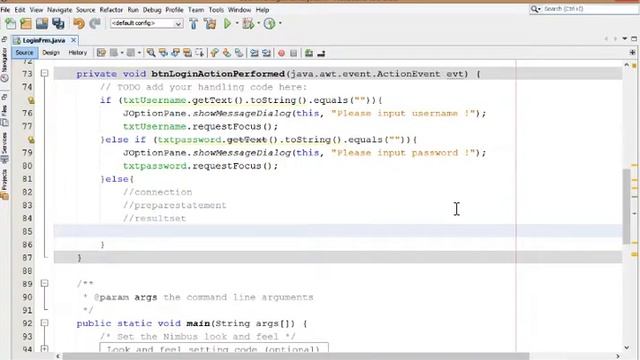
Task: Click the Find Selection magnifier icon
Action: click(x=151, y=53)
